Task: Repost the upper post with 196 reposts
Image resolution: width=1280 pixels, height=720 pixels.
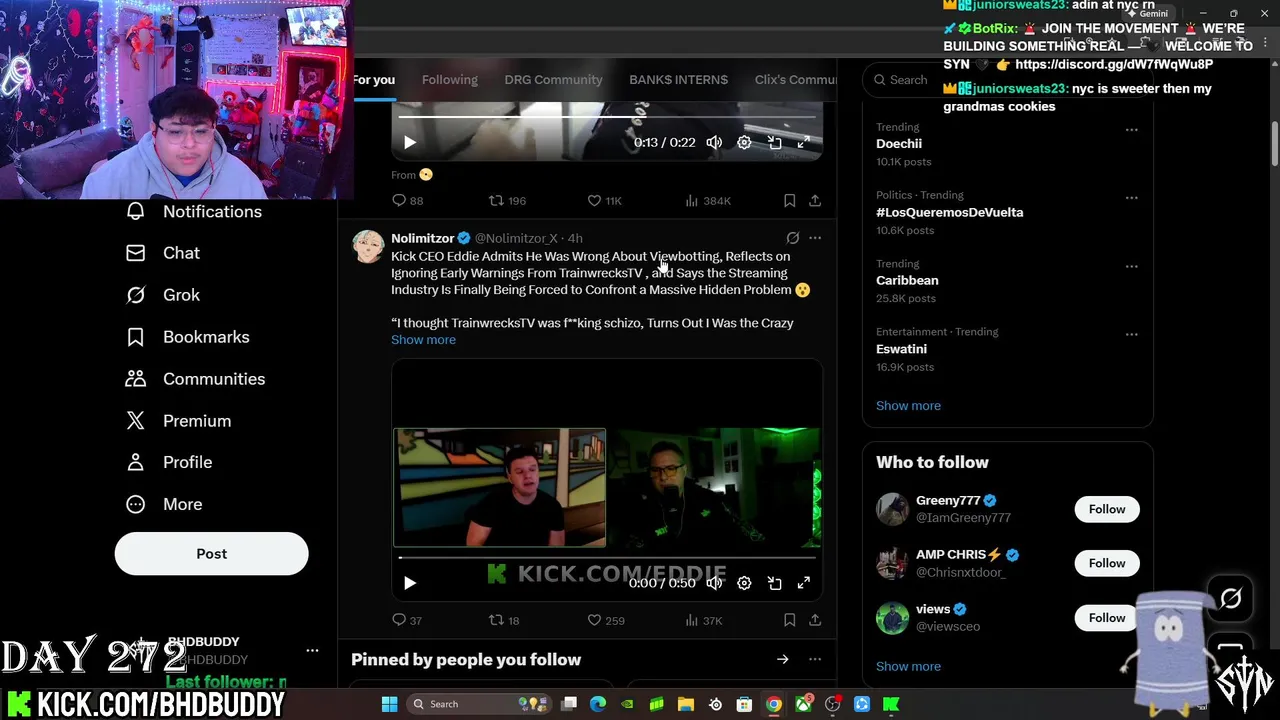Action: (x=506, y=201)
